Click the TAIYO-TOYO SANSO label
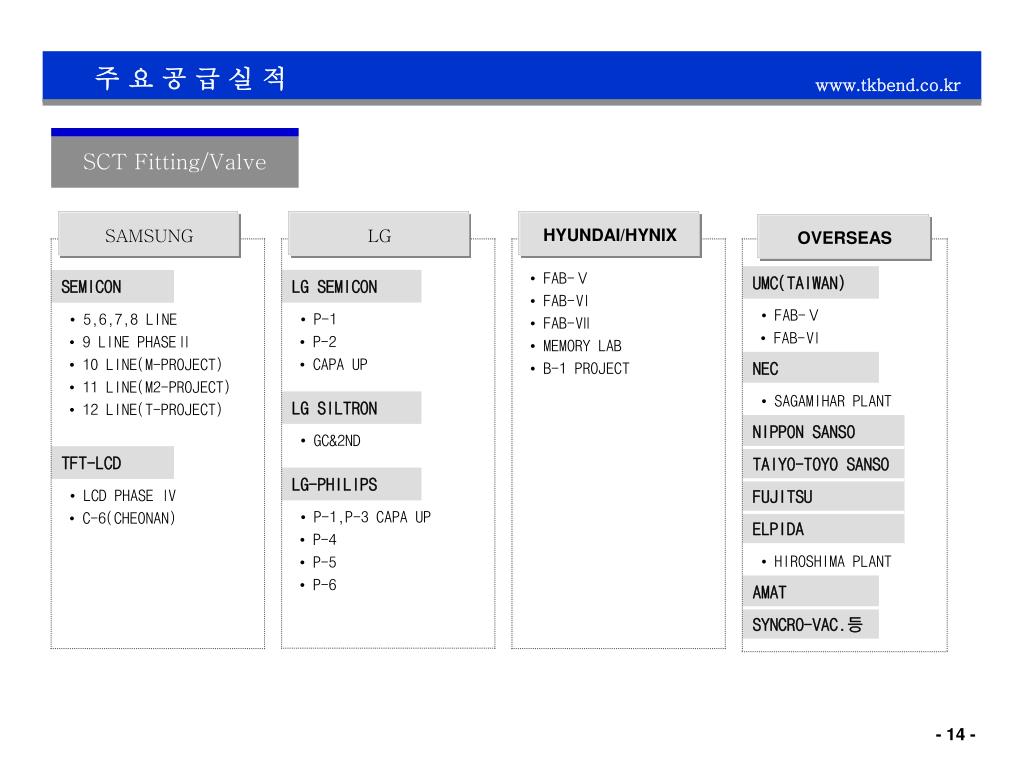 pyautogui.click(x=824, y=464)
